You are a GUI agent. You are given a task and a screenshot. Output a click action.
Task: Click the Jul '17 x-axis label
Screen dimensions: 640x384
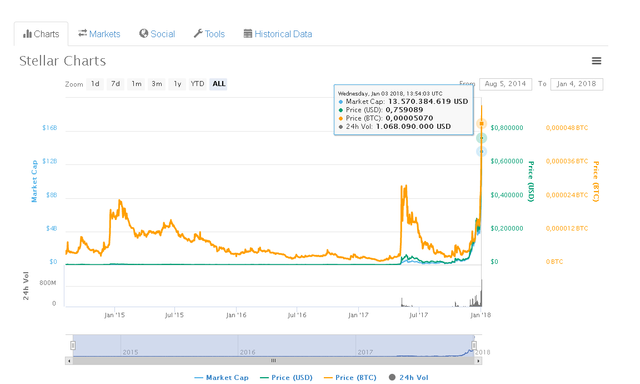(x=418, y=315)
